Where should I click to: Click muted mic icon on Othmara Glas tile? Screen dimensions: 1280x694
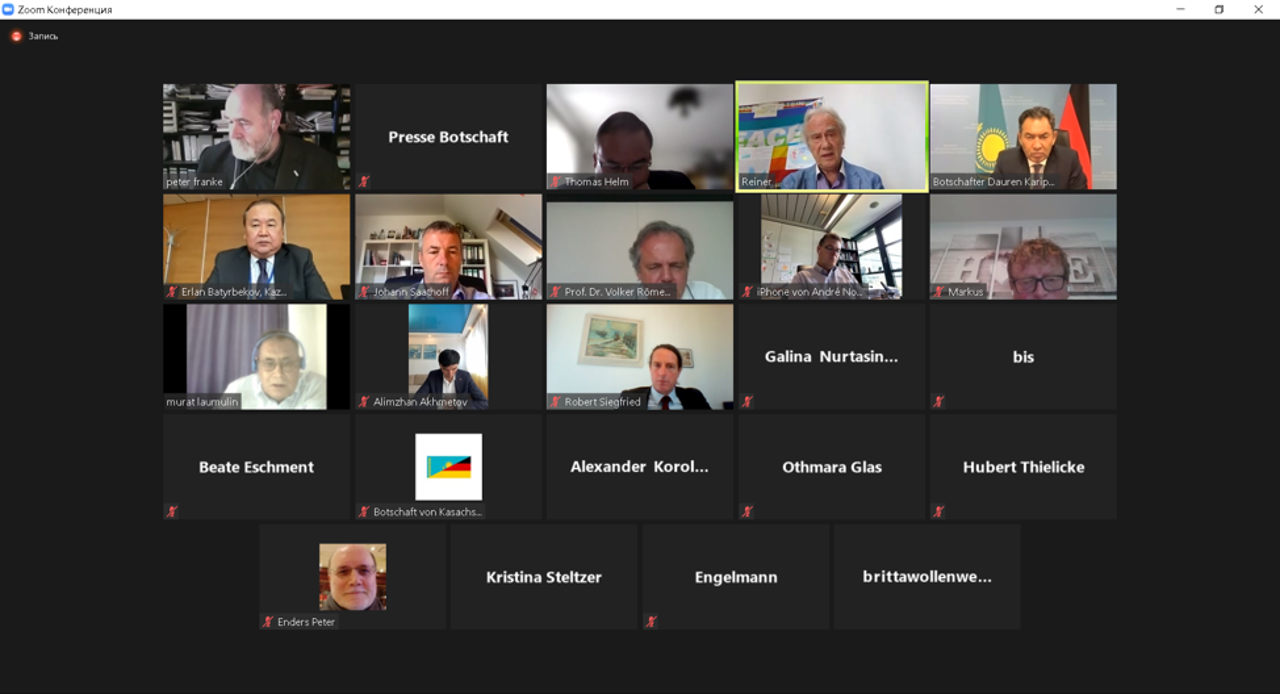coord(747,511)
